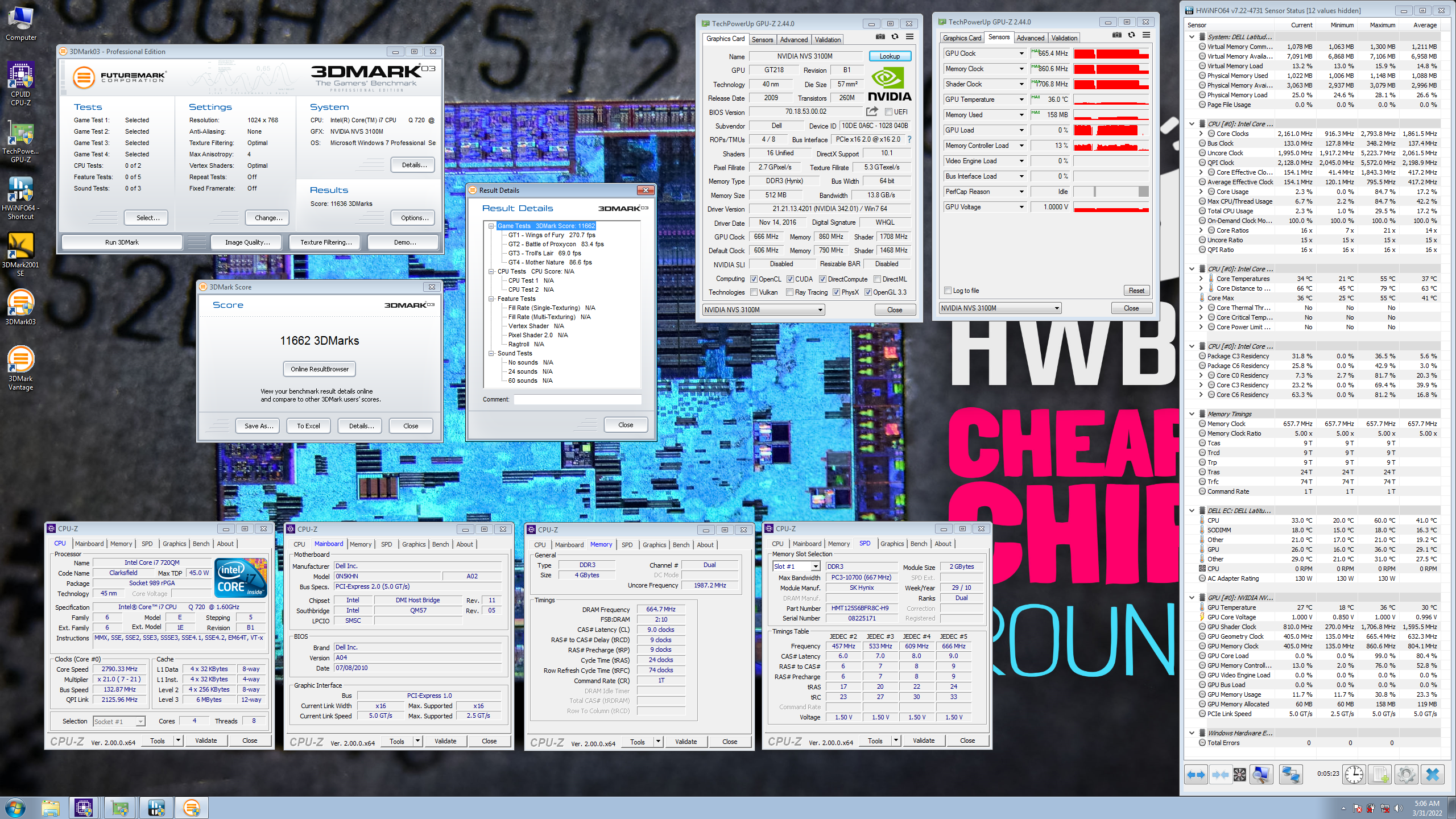Viewport: 1456px width, 819px height.
Task: Click screenshot camera icon in left GPU-Z
Action: coord(880,37)
